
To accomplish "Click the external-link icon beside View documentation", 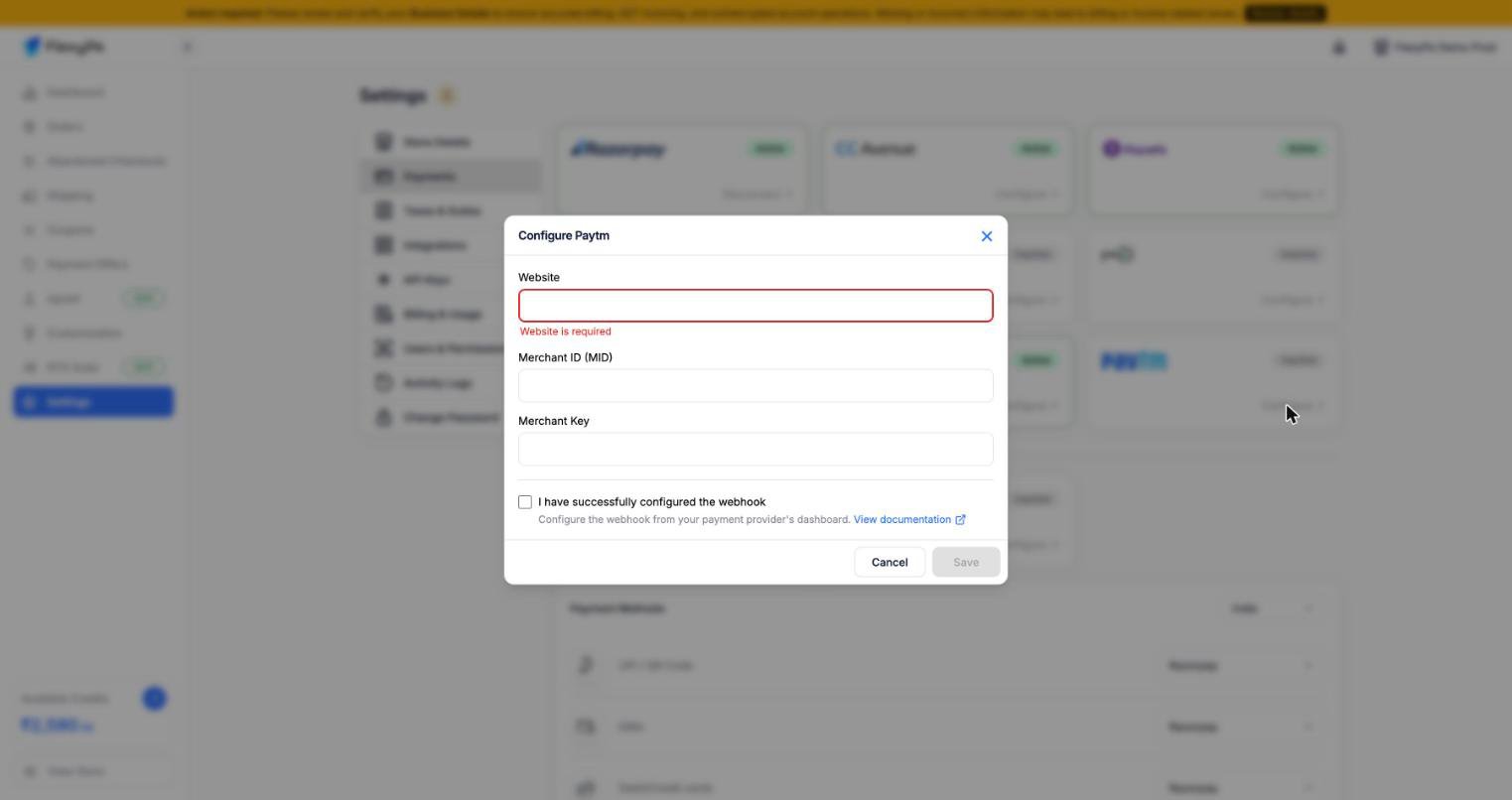I will [x=960, y=520].
